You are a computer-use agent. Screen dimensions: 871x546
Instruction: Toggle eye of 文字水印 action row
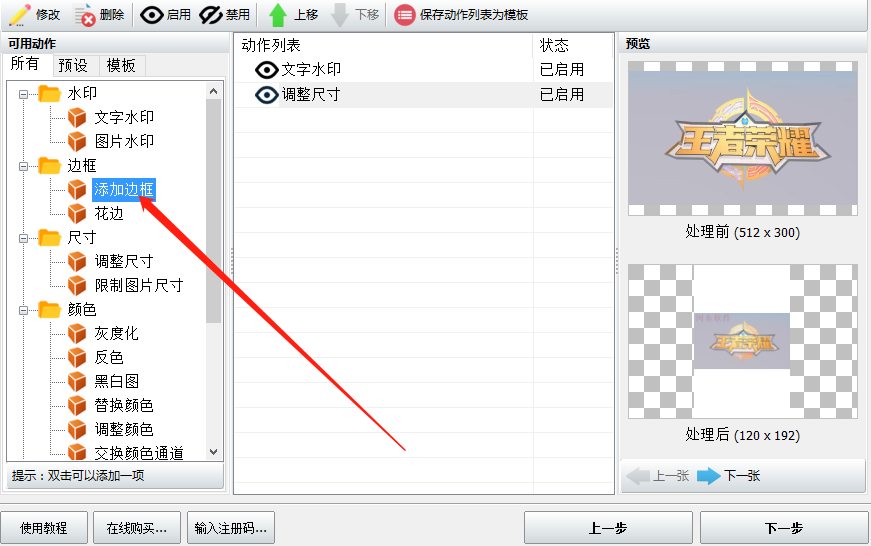point(267,69)
